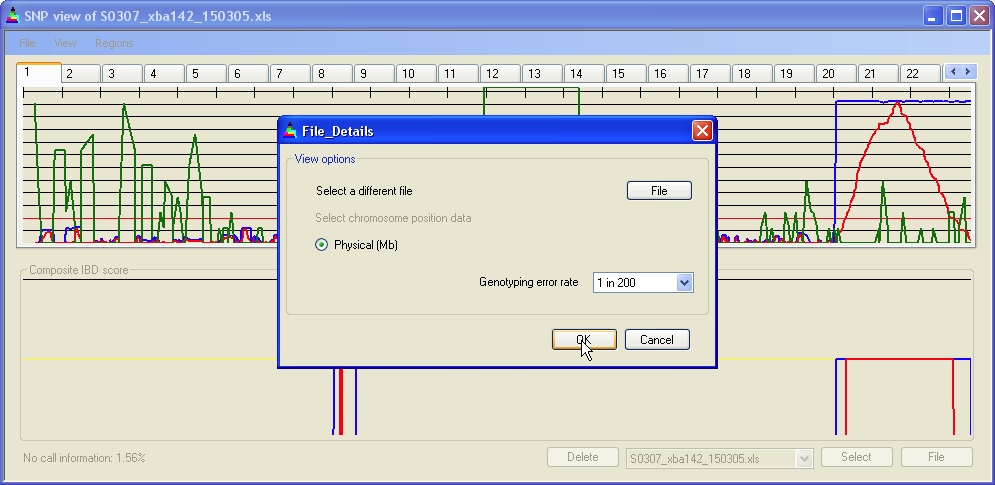Switch to chromosome tab 14
The height and width of the screenshot is (485, 995).
tap(584, 74)
